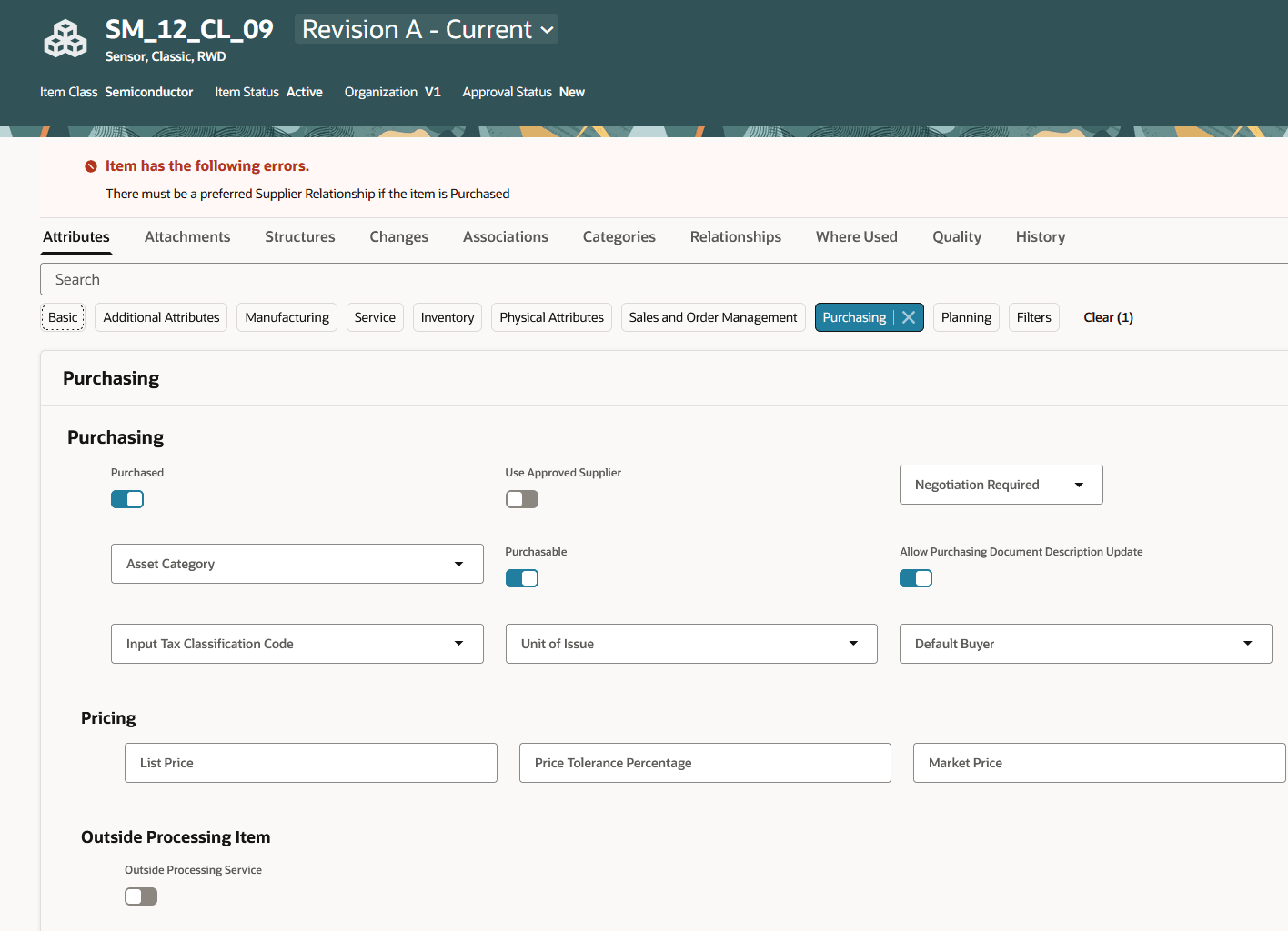Screen dimensions: 1288x931
Task: Click the red error icon in message banner
Action: coord(91,166)
